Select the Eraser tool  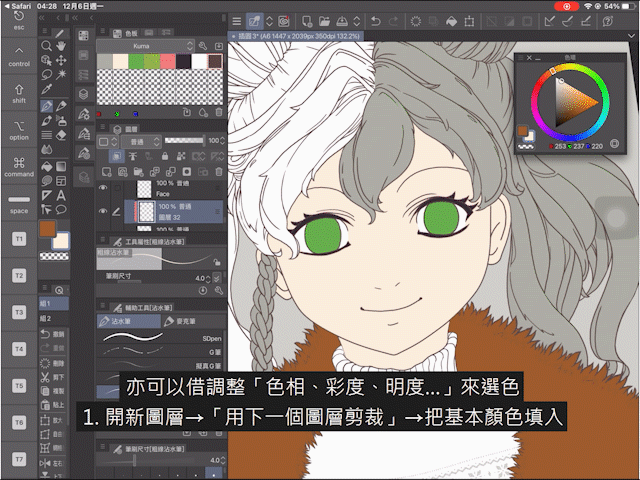61,135
